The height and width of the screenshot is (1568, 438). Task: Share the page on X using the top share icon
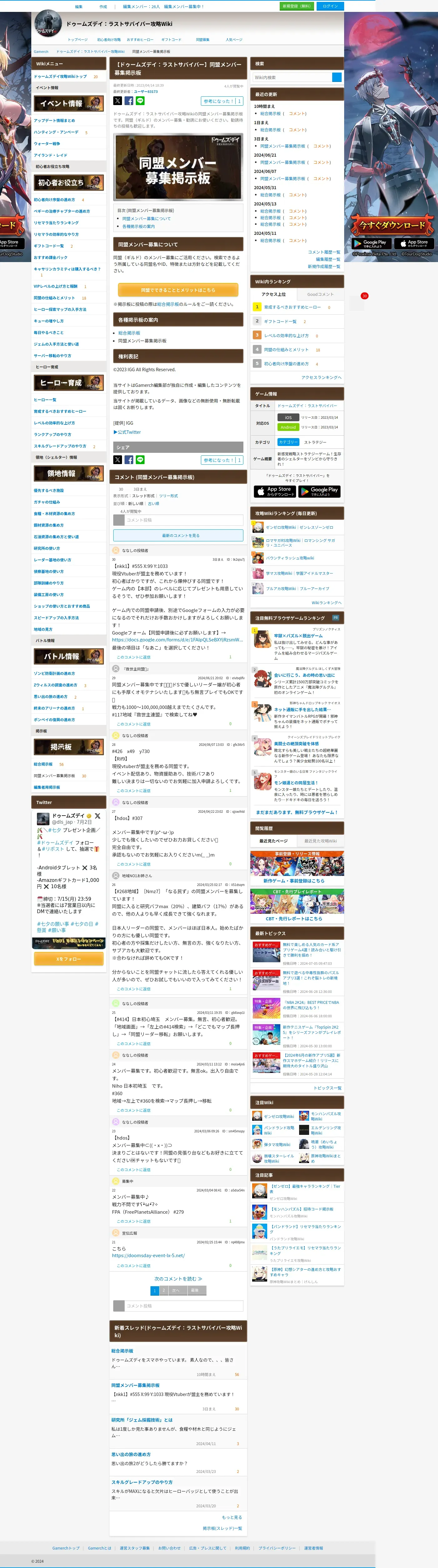[118, 101]
